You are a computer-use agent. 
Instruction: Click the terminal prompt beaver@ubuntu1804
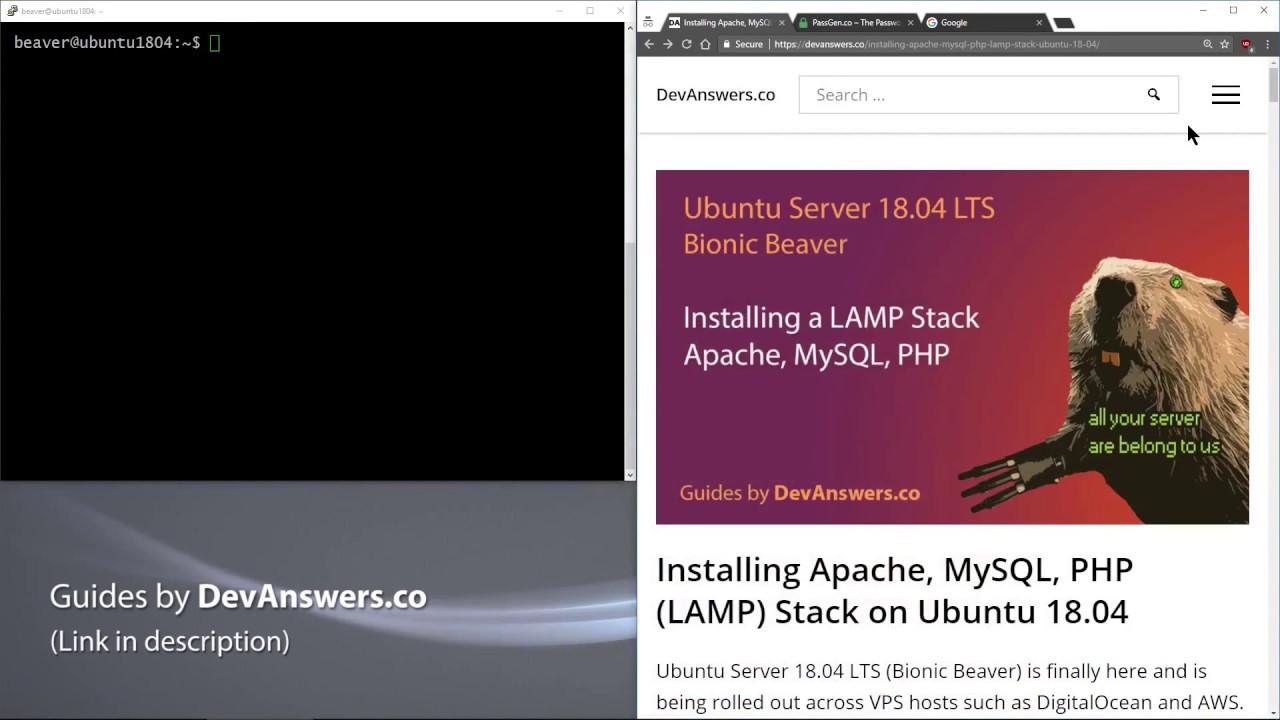[x=107, y=43]
